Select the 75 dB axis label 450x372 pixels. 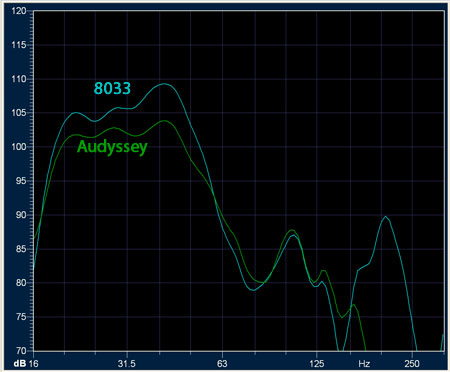click(x=21, y=317)
